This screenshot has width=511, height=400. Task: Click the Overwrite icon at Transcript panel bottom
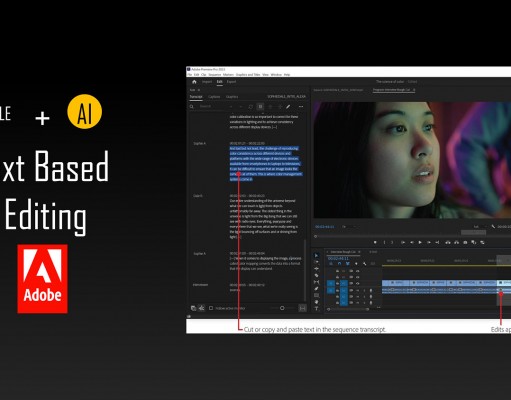pos(202,308)
